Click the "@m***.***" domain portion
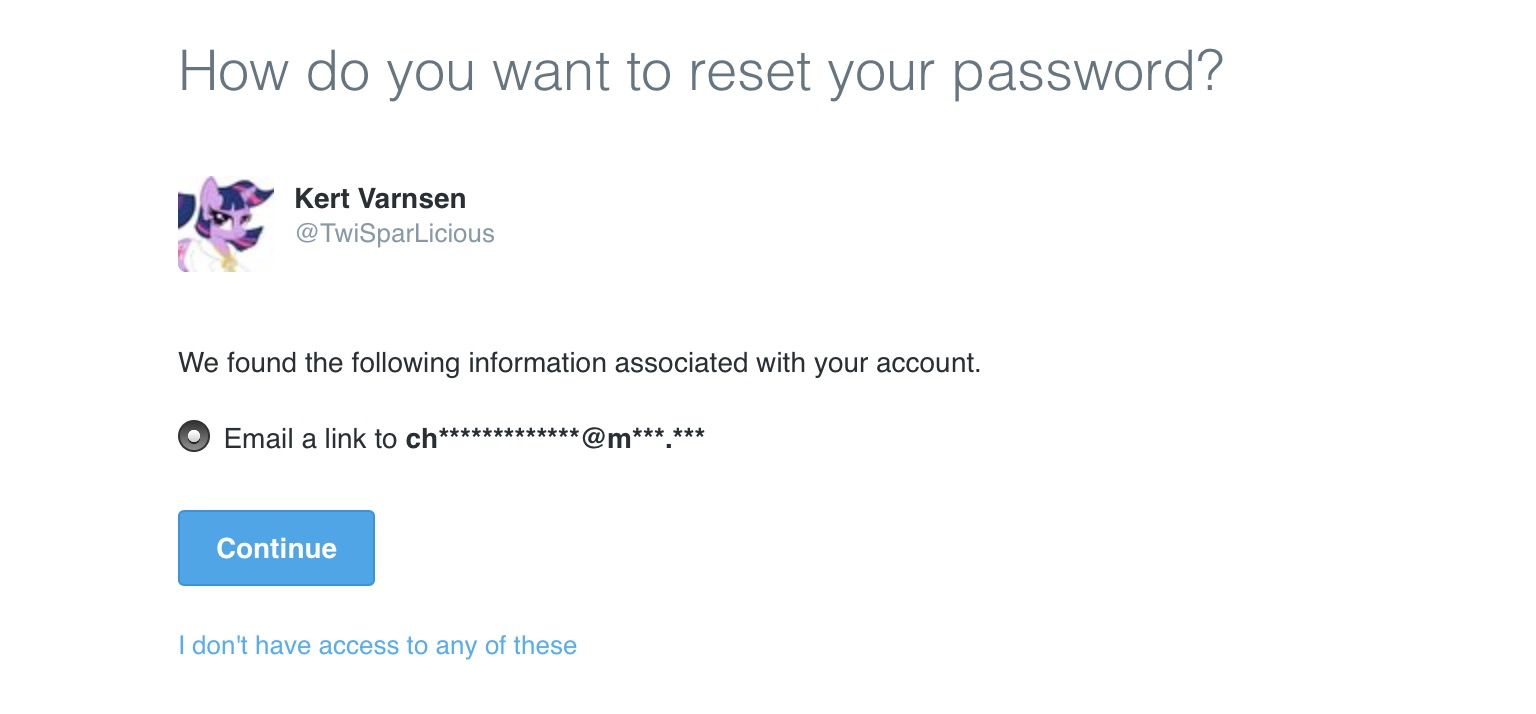Image resolution: width=1536 pixels, height=714 pixels. [643, 438]
